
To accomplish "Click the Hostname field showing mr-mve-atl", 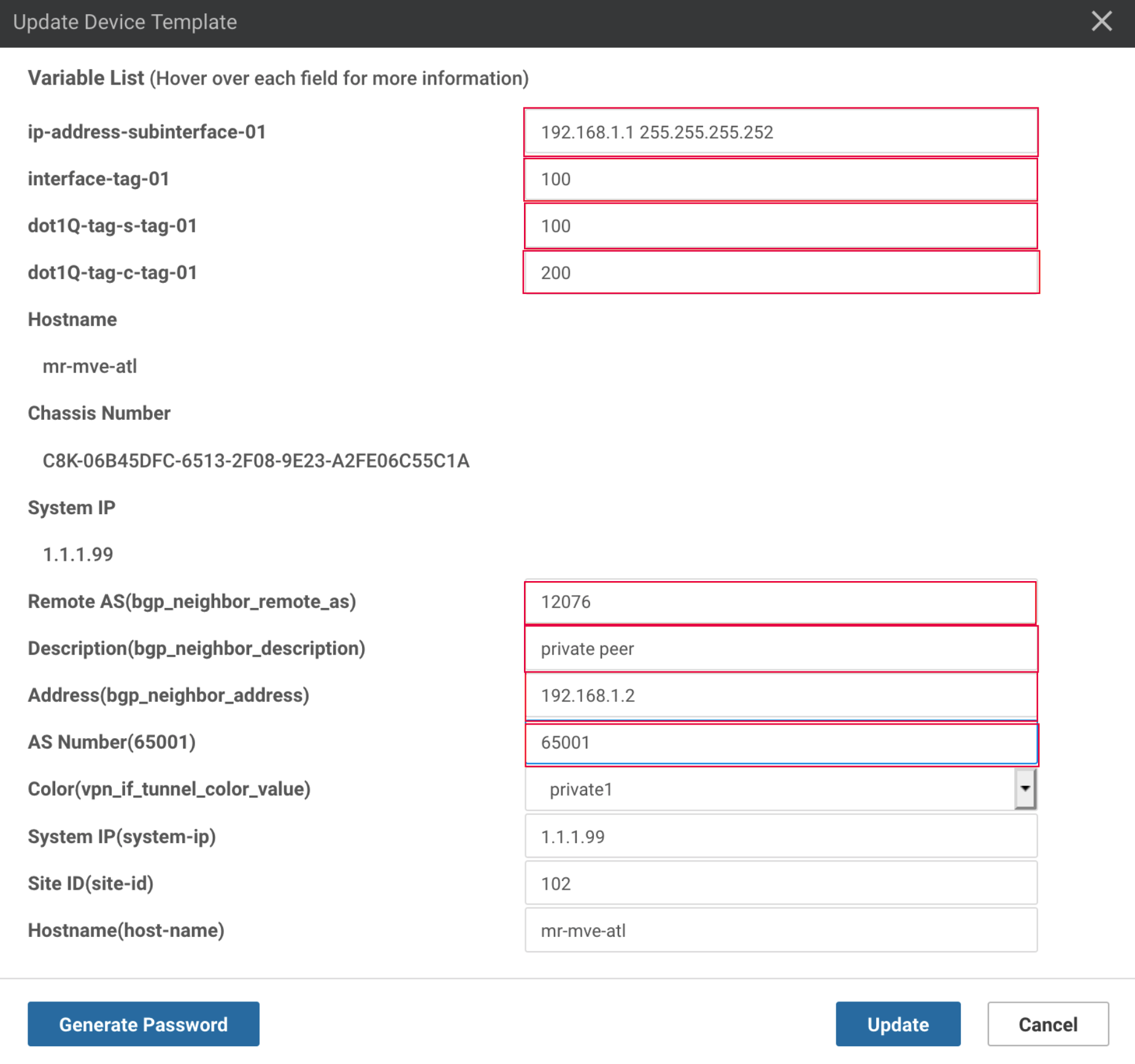I will pos(780,930).
